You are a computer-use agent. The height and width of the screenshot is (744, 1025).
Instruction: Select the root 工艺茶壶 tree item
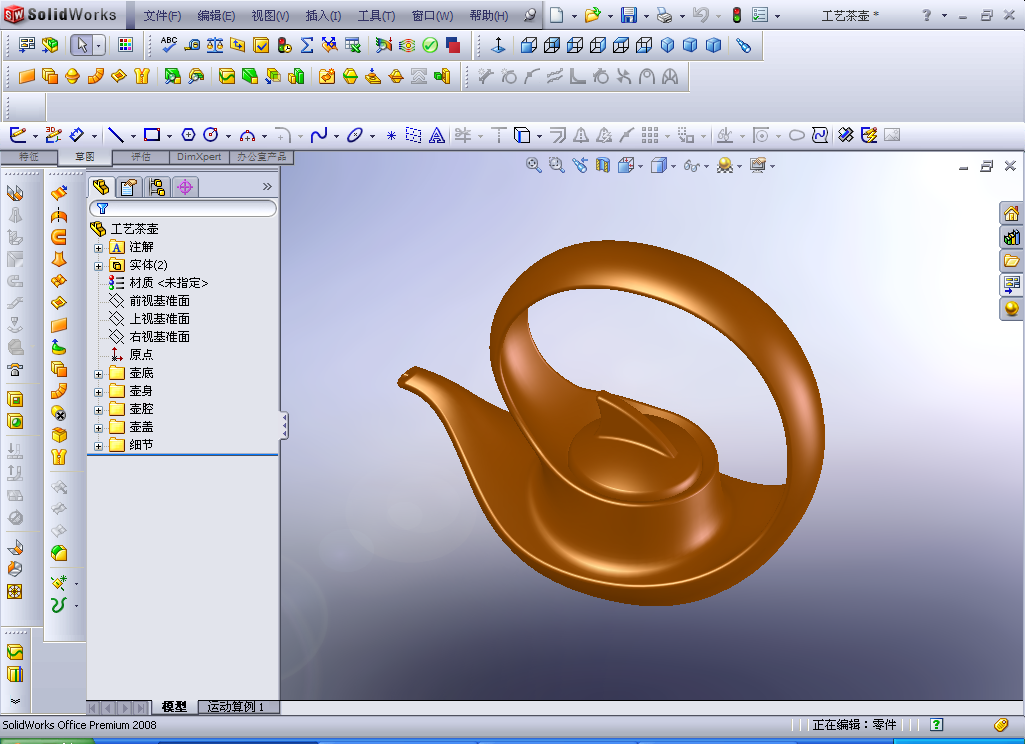[x=135, y=229]
